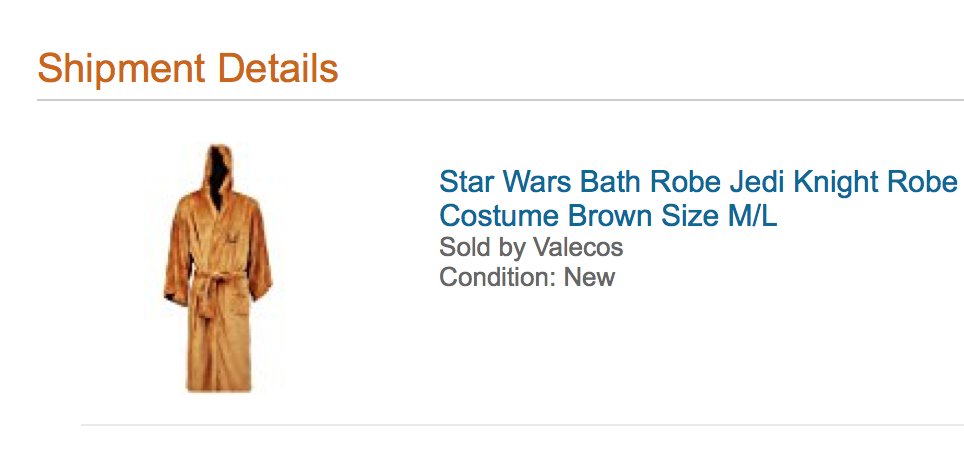Open the Star Wars Bath Robe product link
Viewport: 964px width, 472px height.
point(698,183)
